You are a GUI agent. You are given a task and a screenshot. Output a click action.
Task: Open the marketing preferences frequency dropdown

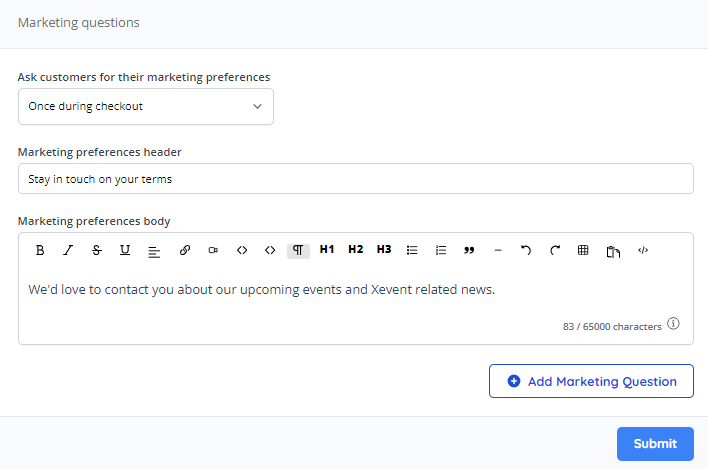pos(146,106)
